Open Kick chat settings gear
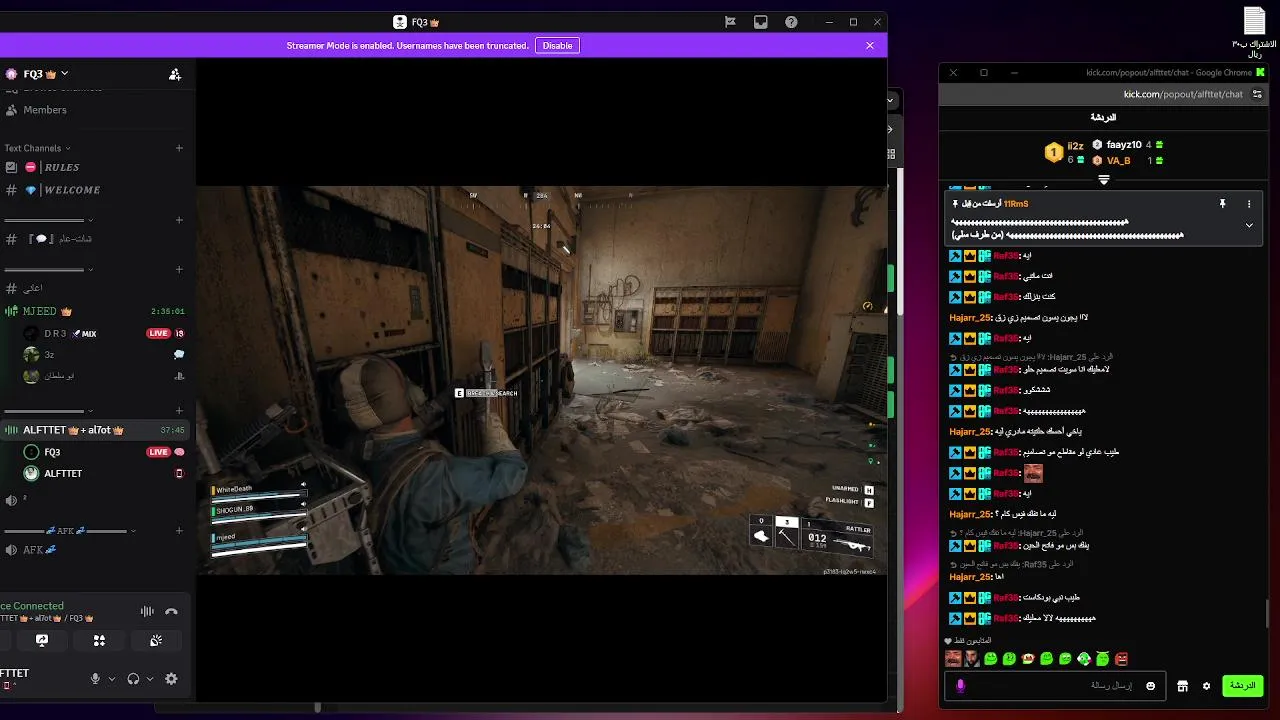 point(1206,686)
